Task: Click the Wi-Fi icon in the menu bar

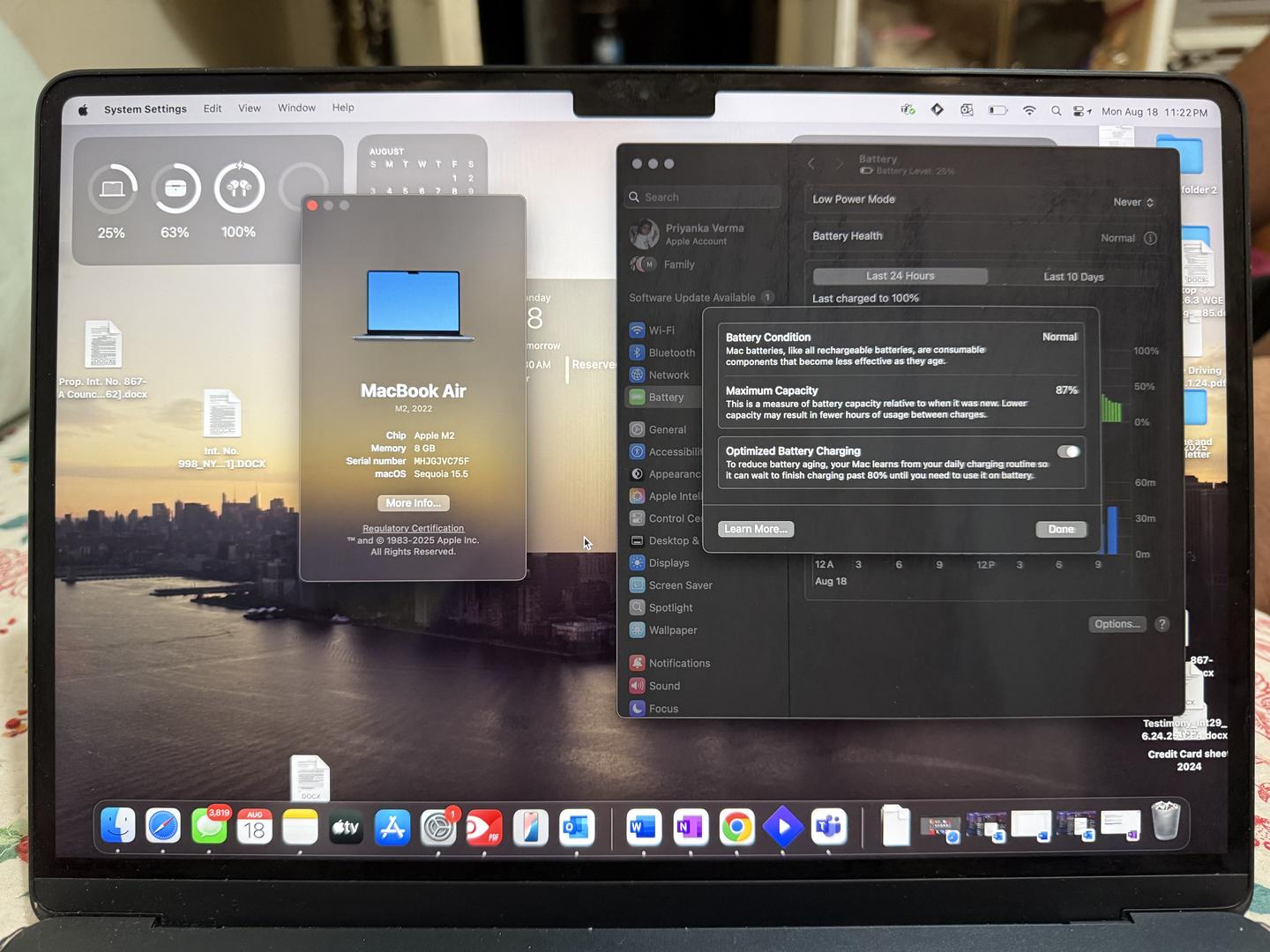Action: (x=1029, y=110)
